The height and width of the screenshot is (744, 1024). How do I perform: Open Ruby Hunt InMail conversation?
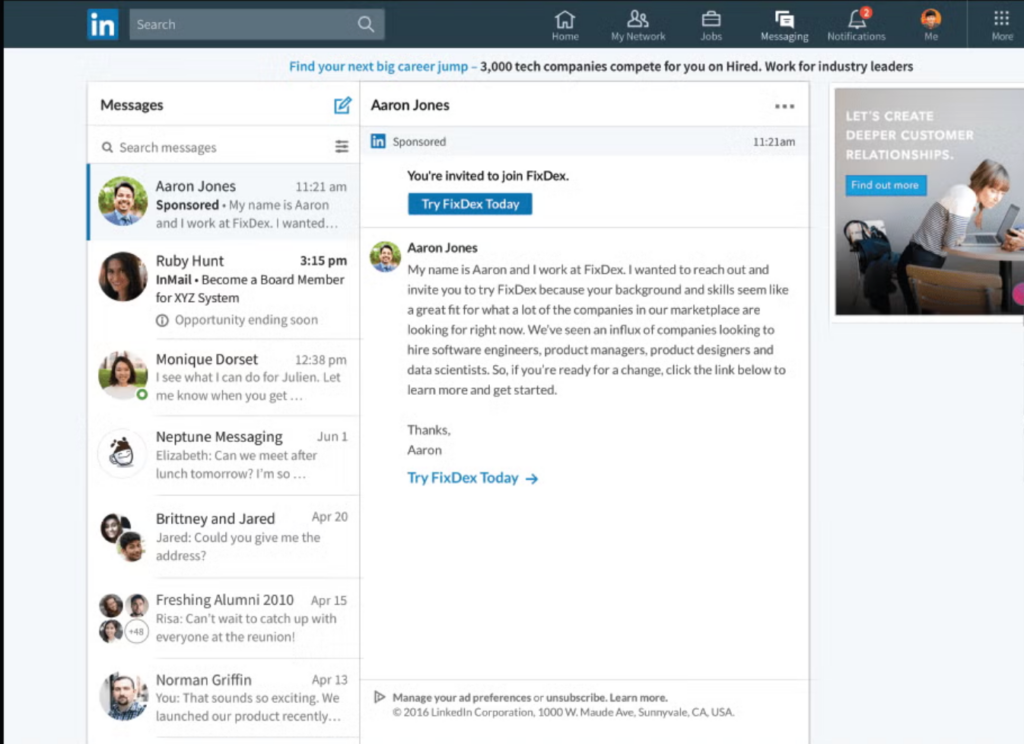(x=223, y=289)
